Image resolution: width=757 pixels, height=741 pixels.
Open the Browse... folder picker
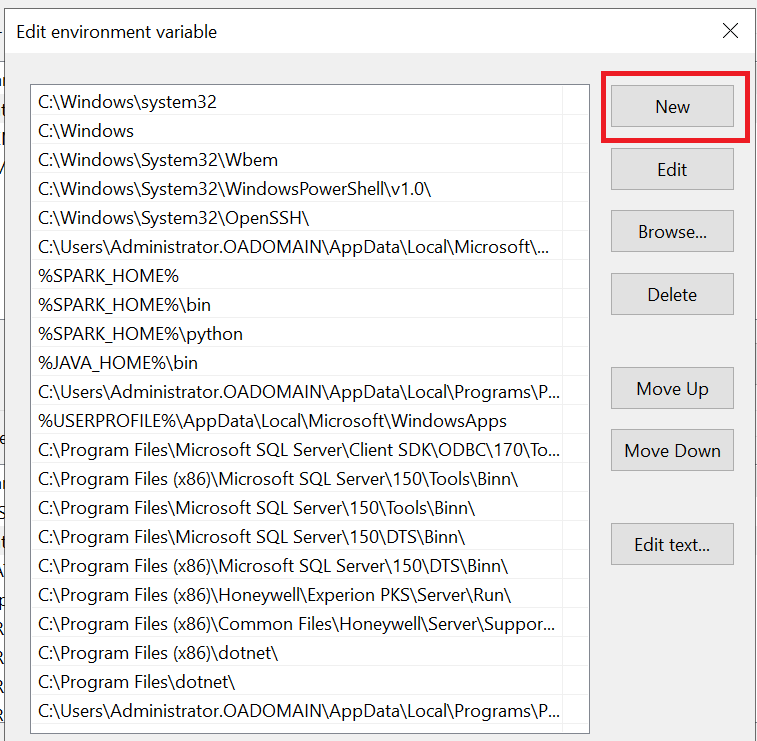click(x=672, y=232)
